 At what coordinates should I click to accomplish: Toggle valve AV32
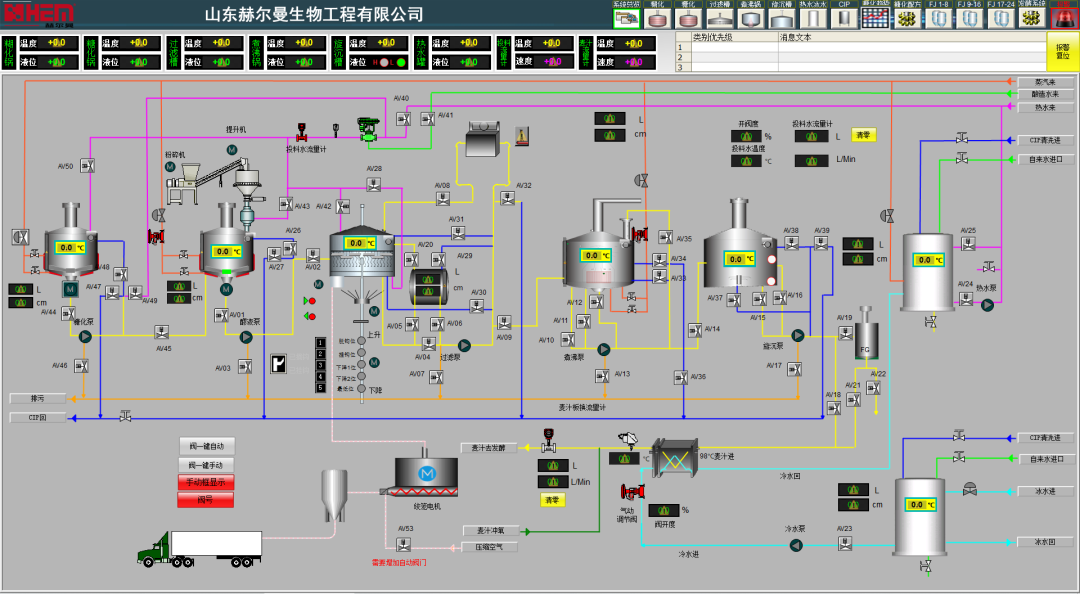pyautogui.click(x=507, y=199)
